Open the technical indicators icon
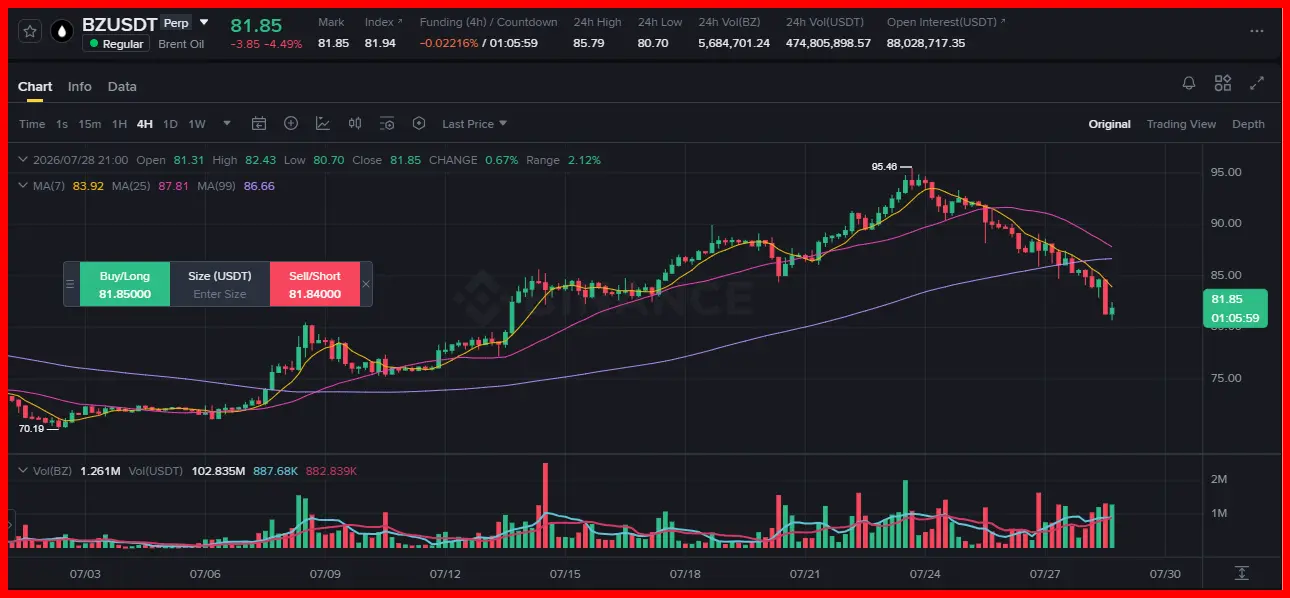This screenshot has height=598, width=1290. coord(323,124)
